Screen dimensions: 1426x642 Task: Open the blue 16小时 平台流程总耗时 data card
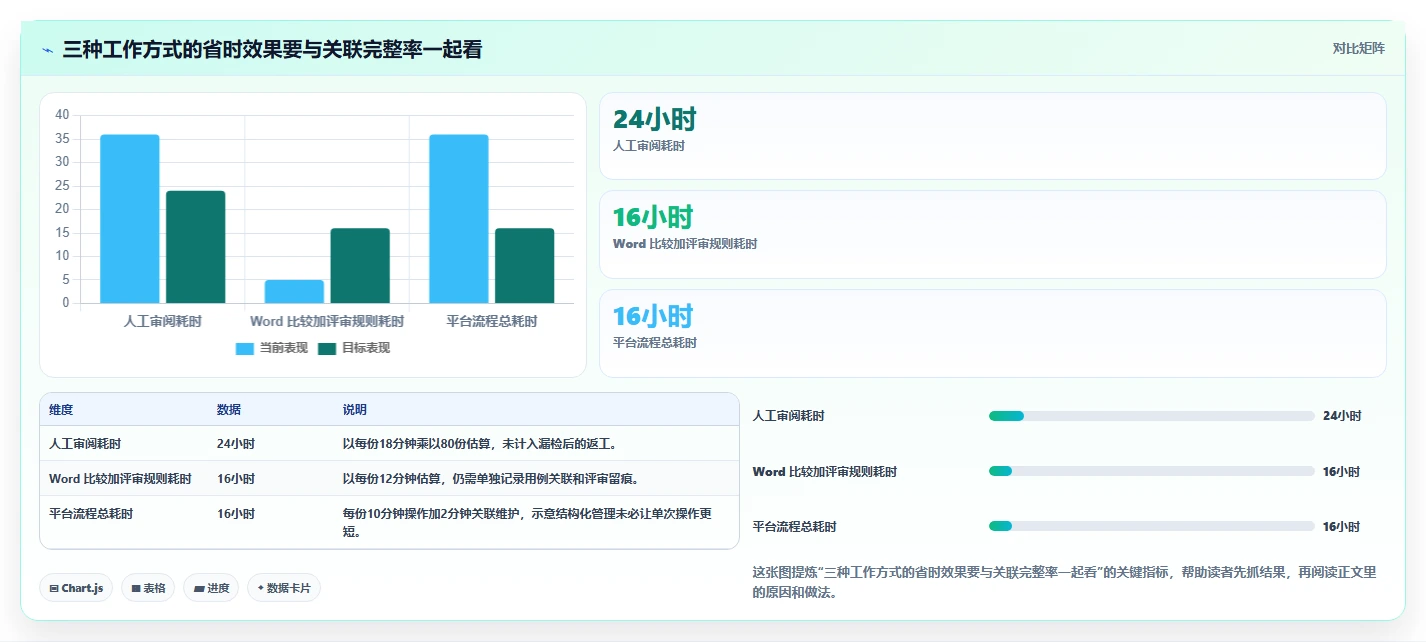pos(992,333)
